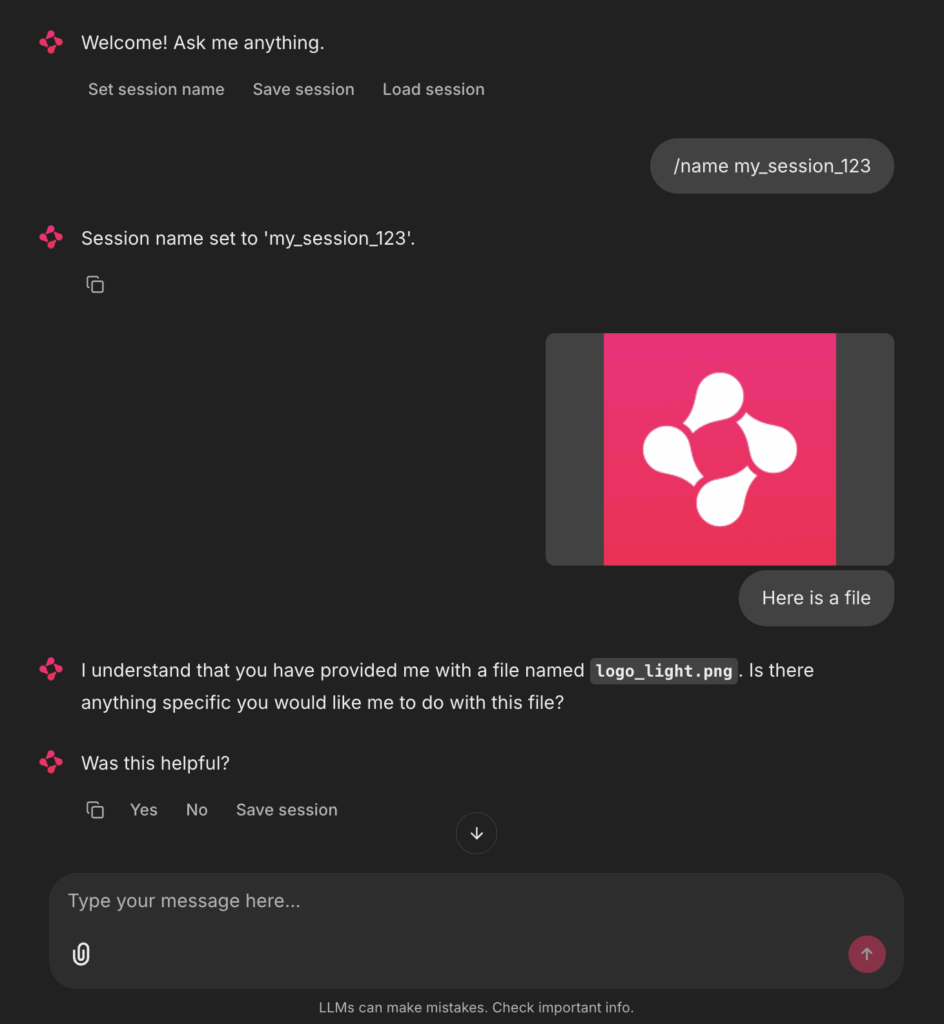Copy the 'Was this helpful?' message
Image resolution: width=944 pixels, height=1024 pixels.
pyautogui.click(x=95, y=810)
